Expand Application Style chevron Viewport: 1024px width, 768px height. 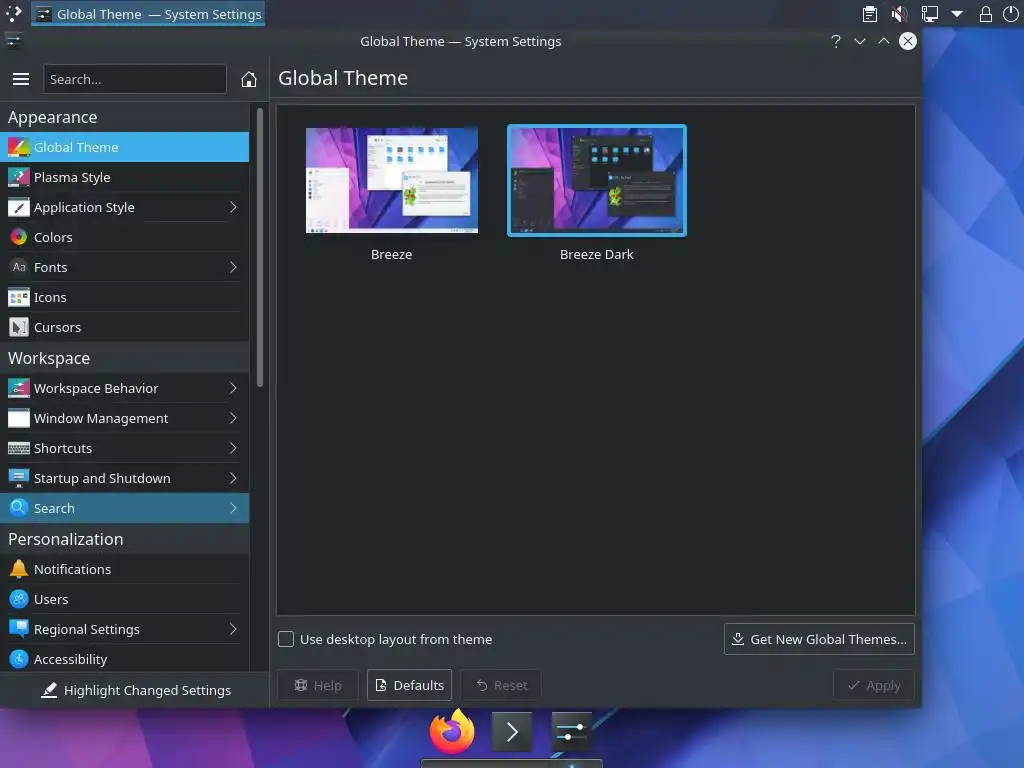tap(233, 208)
